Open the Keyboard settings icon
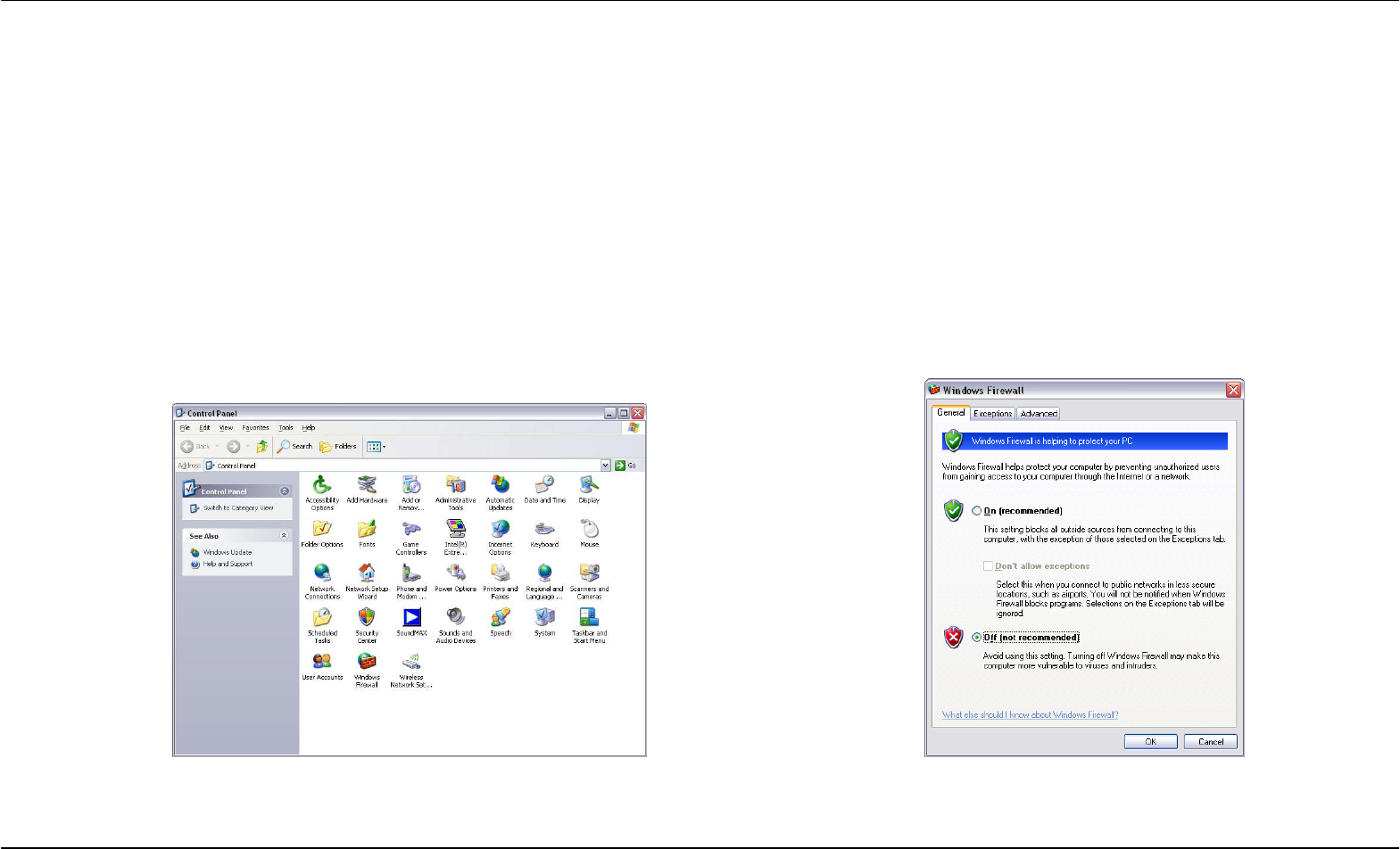This screenshot has height=849, width=1400. pyautogui.click(x=545, y=533)
